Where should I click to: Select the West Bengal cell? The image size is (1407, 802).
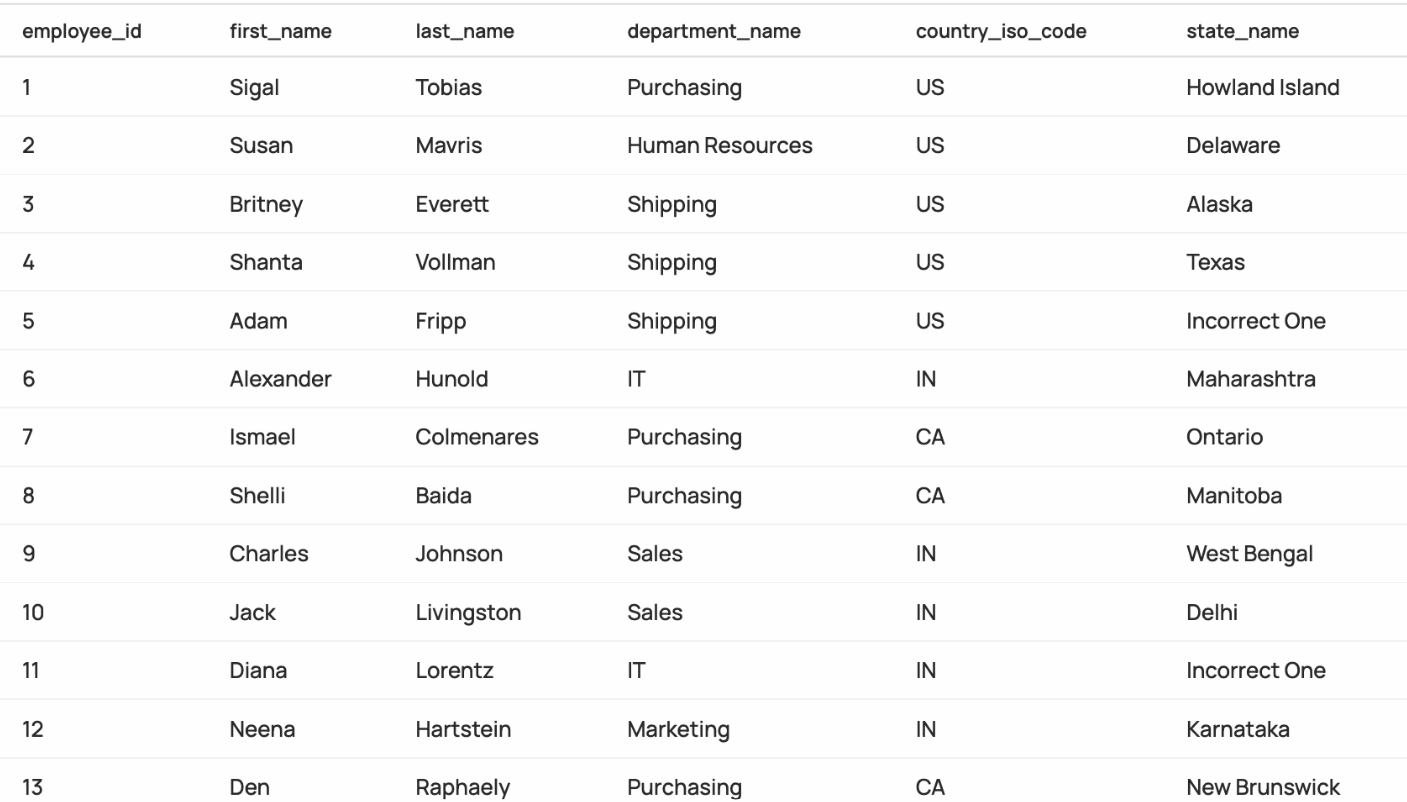click(1250, 554)
